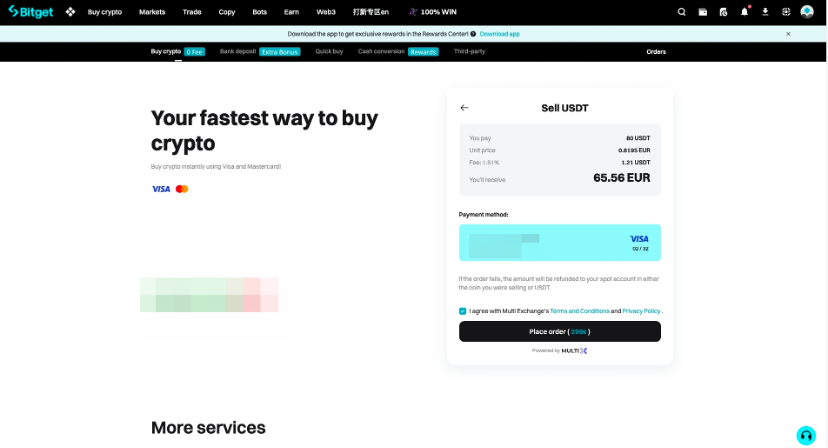Open the Web3 menu
Image resolution: width=828 pixels, height=448 pixels.
[x=326, y=12]
